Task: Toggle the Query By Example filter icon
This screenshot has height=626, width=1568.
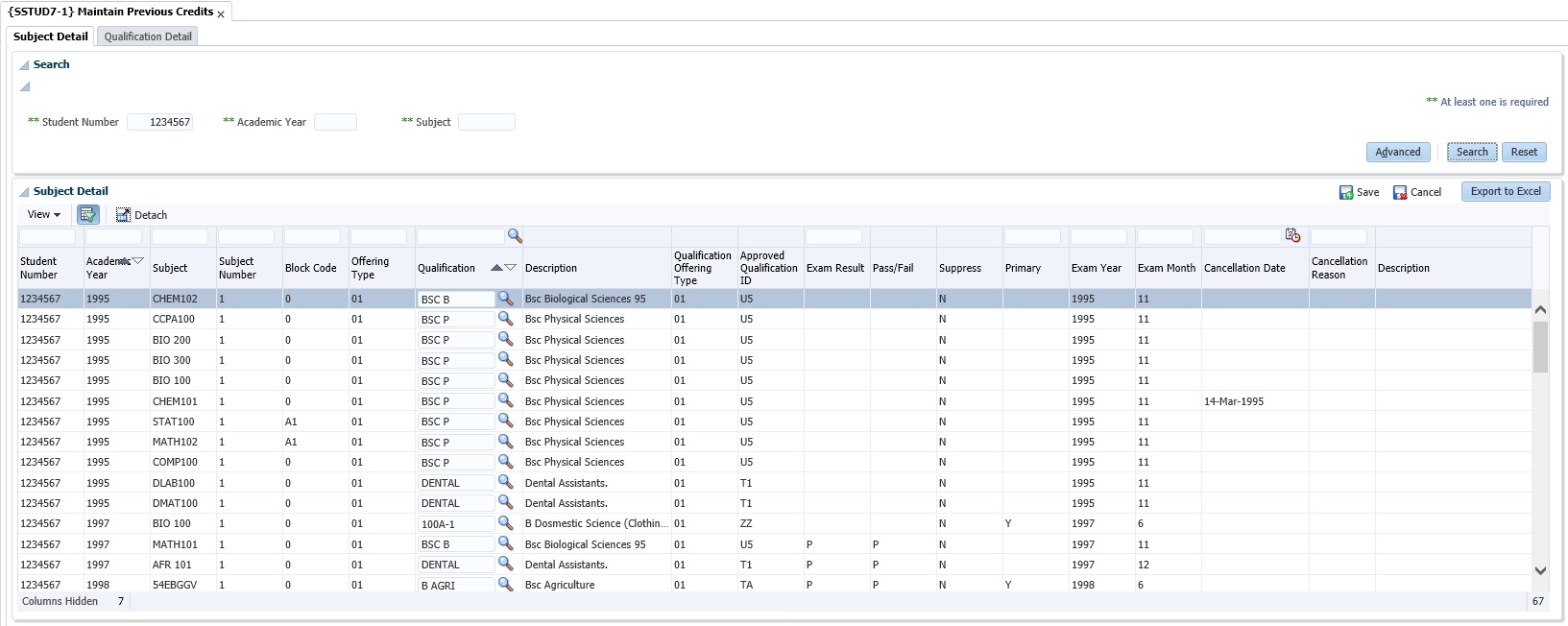Action: click(x=88, y=215)
